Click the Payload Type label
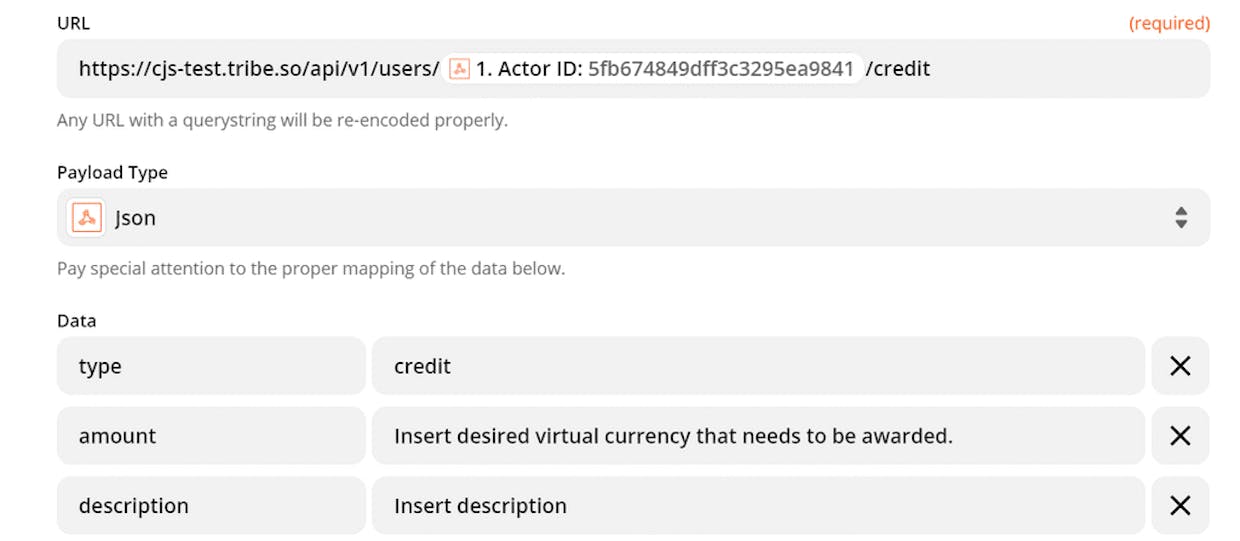 (112, 172)
